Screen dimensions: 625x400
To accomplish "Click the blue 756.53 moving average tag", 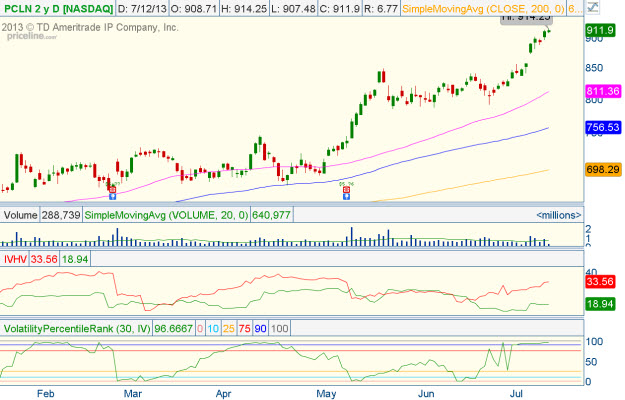I will pyautogui.click(x=602, y=128).
